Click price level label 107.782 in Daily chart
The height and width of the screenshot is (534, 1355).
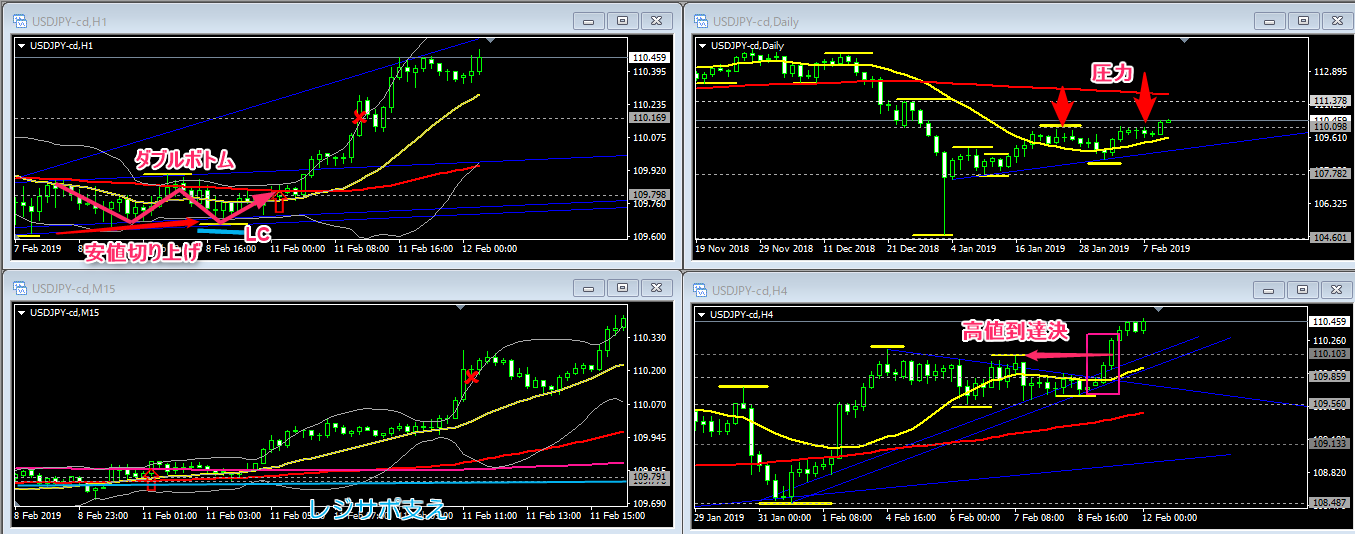(x=1330, y=174)
